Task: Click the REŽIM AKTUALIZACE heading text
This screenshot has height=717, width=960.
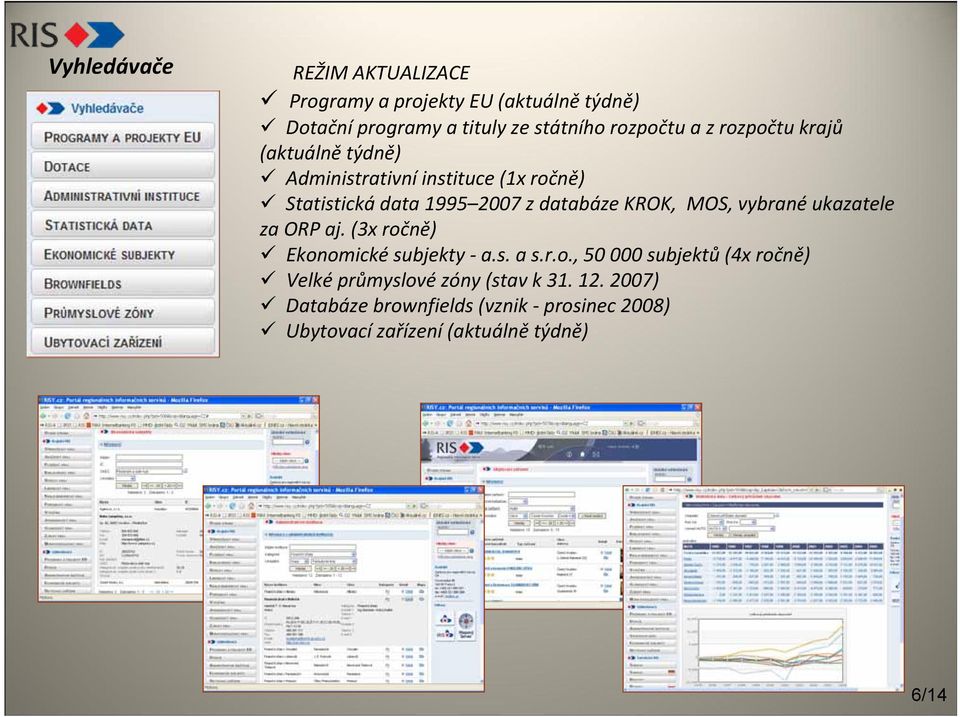Action: pyautogui.click(x=381, y=73)
